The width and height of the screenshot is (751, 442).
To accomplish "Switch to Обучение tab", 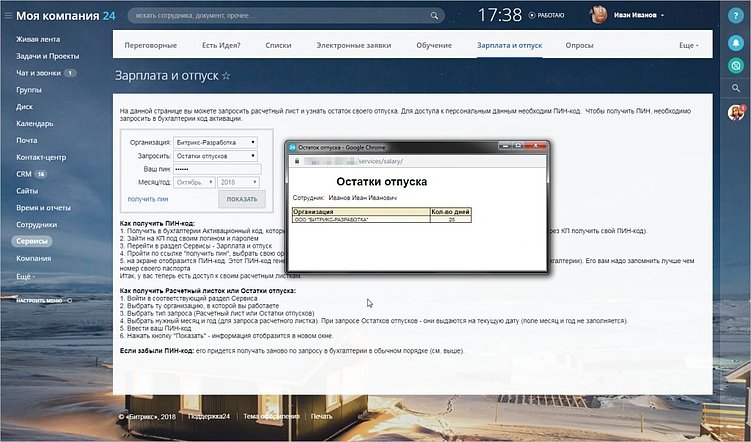I will click(434, 45).
